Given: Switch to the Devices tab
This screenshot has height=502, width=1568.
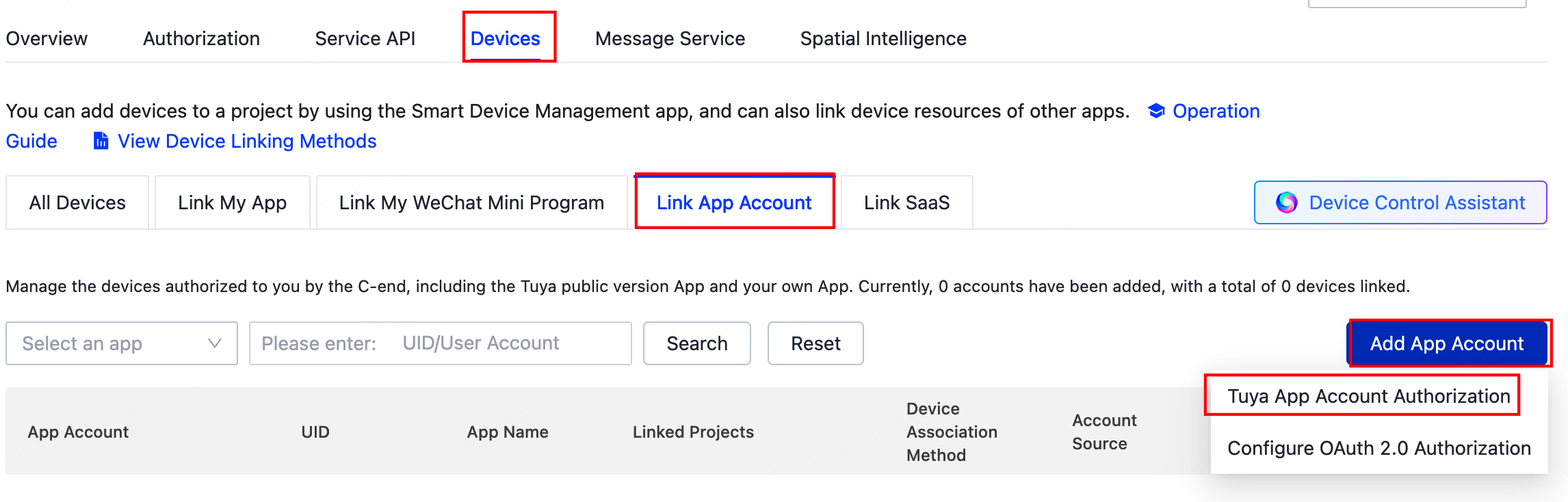Looking at the screenshot, I should [x=506, y=38].
